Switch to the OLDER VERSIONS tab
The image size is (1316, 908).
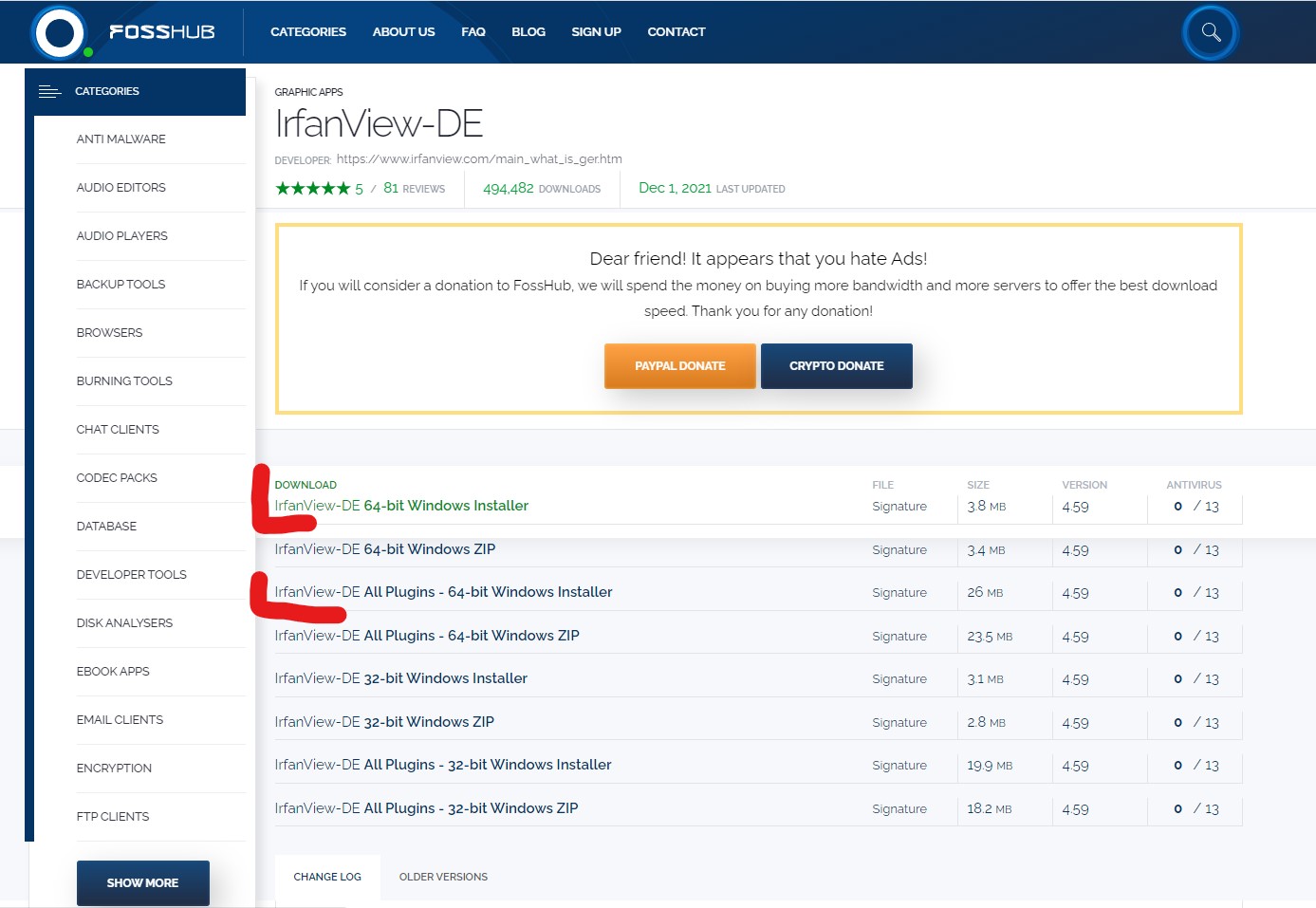443,877
